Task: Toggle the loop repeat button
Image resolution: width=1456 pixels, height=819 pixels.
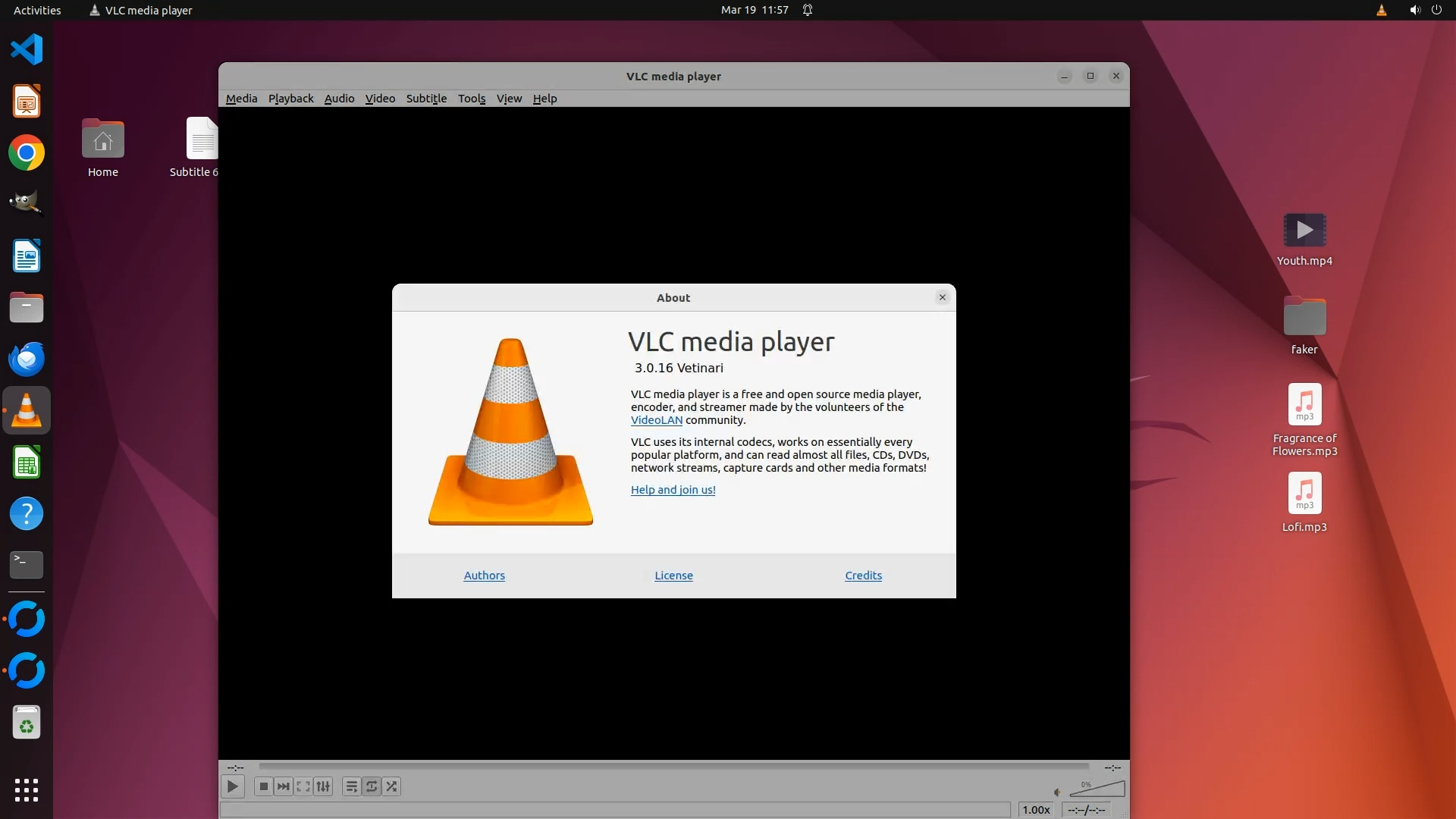Action: (372, 786)
